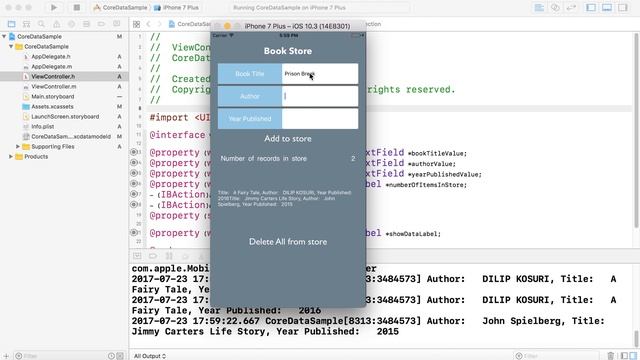Show the variables view pane toggle

click(624, 356)
